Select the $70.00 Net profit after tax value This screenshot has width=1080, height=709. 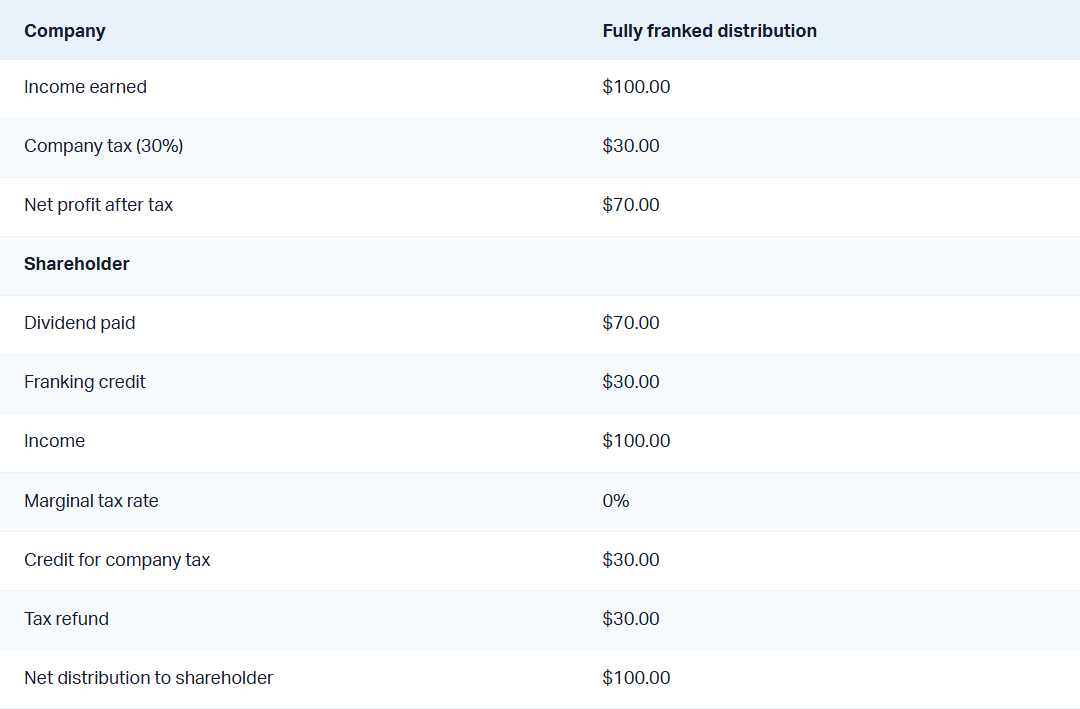coord(631,205)
